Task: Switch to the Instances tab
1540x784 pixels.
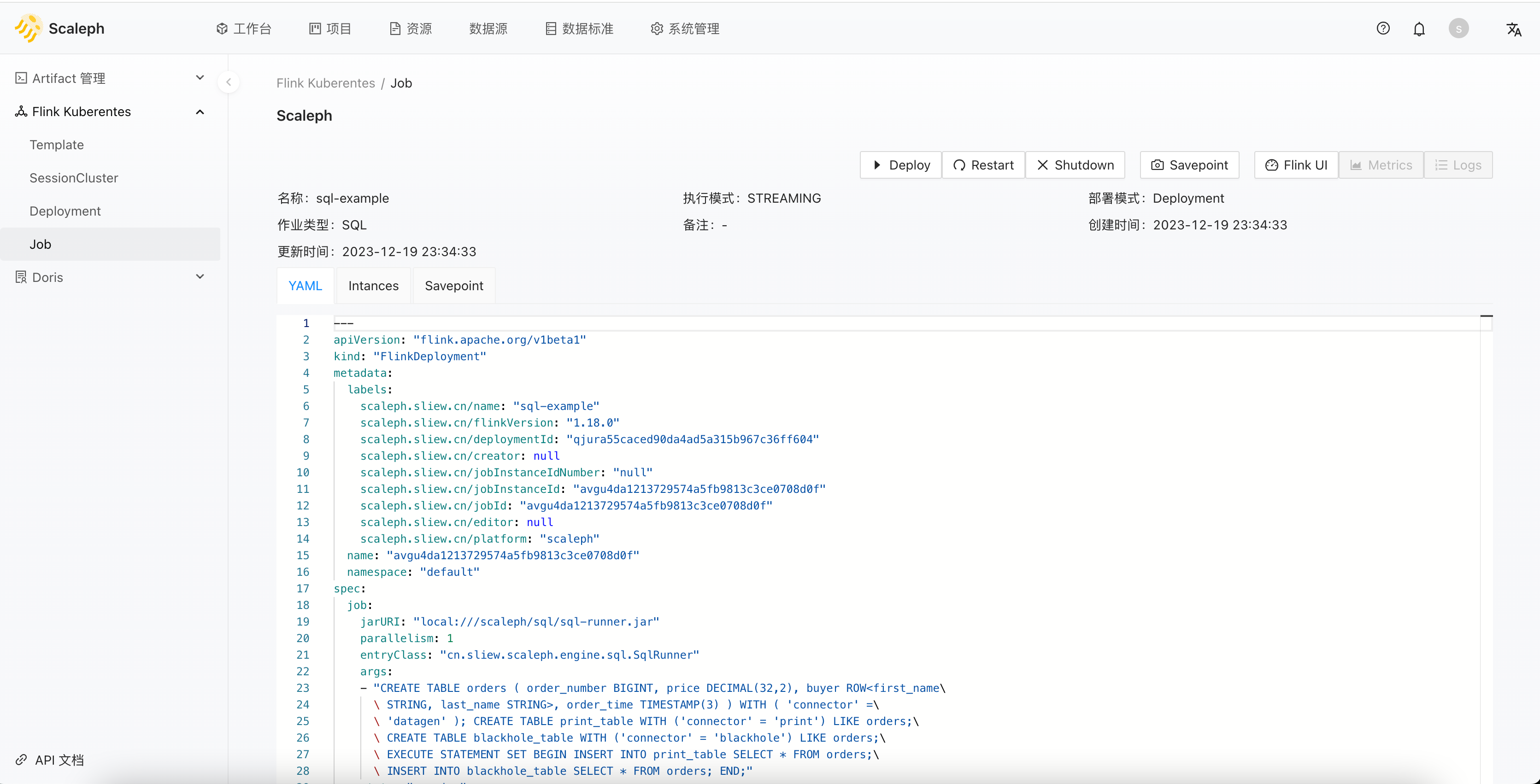Action: (x=372, y=286)
